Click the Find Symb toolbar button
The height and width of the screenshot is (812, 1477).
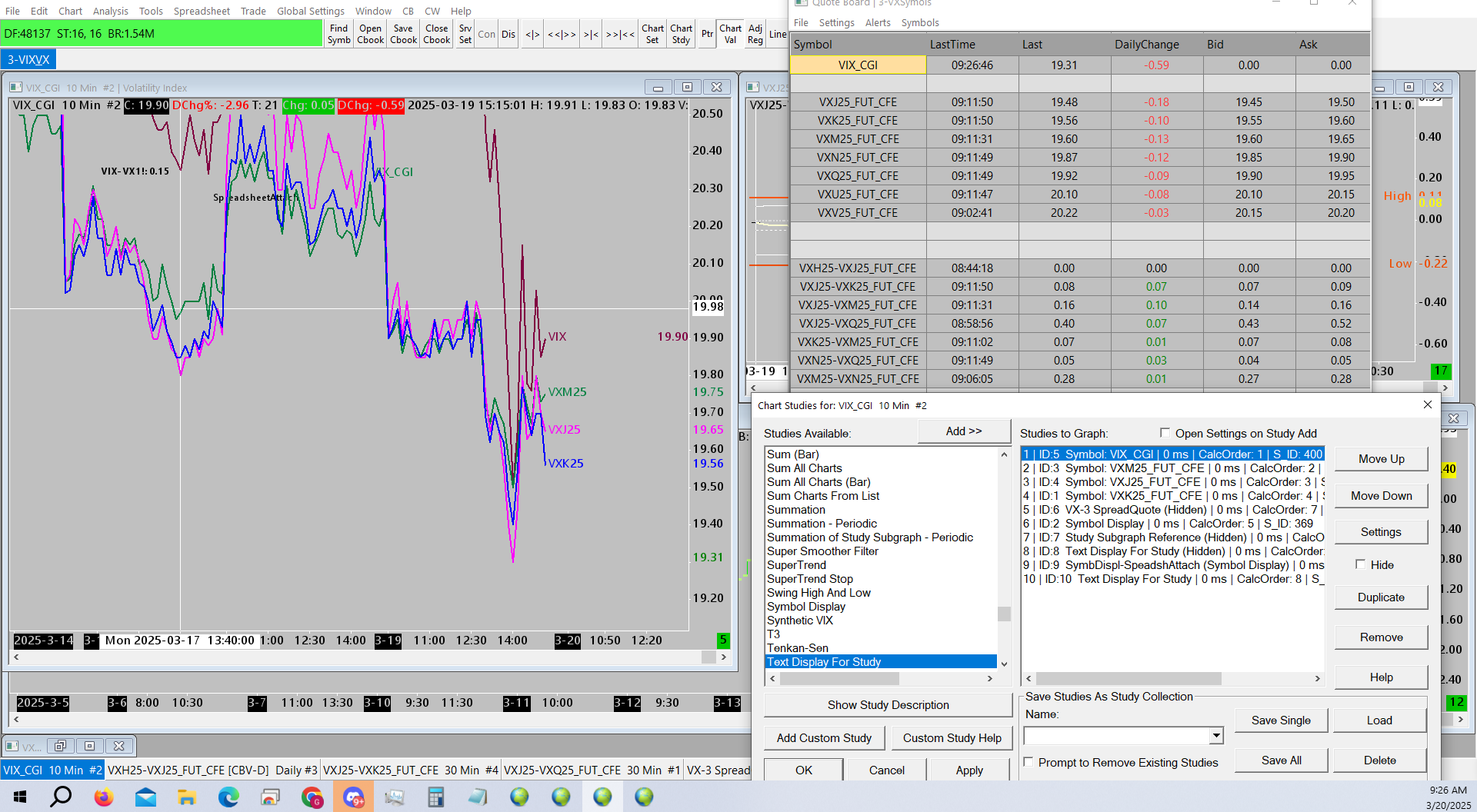tap(338, 34)
